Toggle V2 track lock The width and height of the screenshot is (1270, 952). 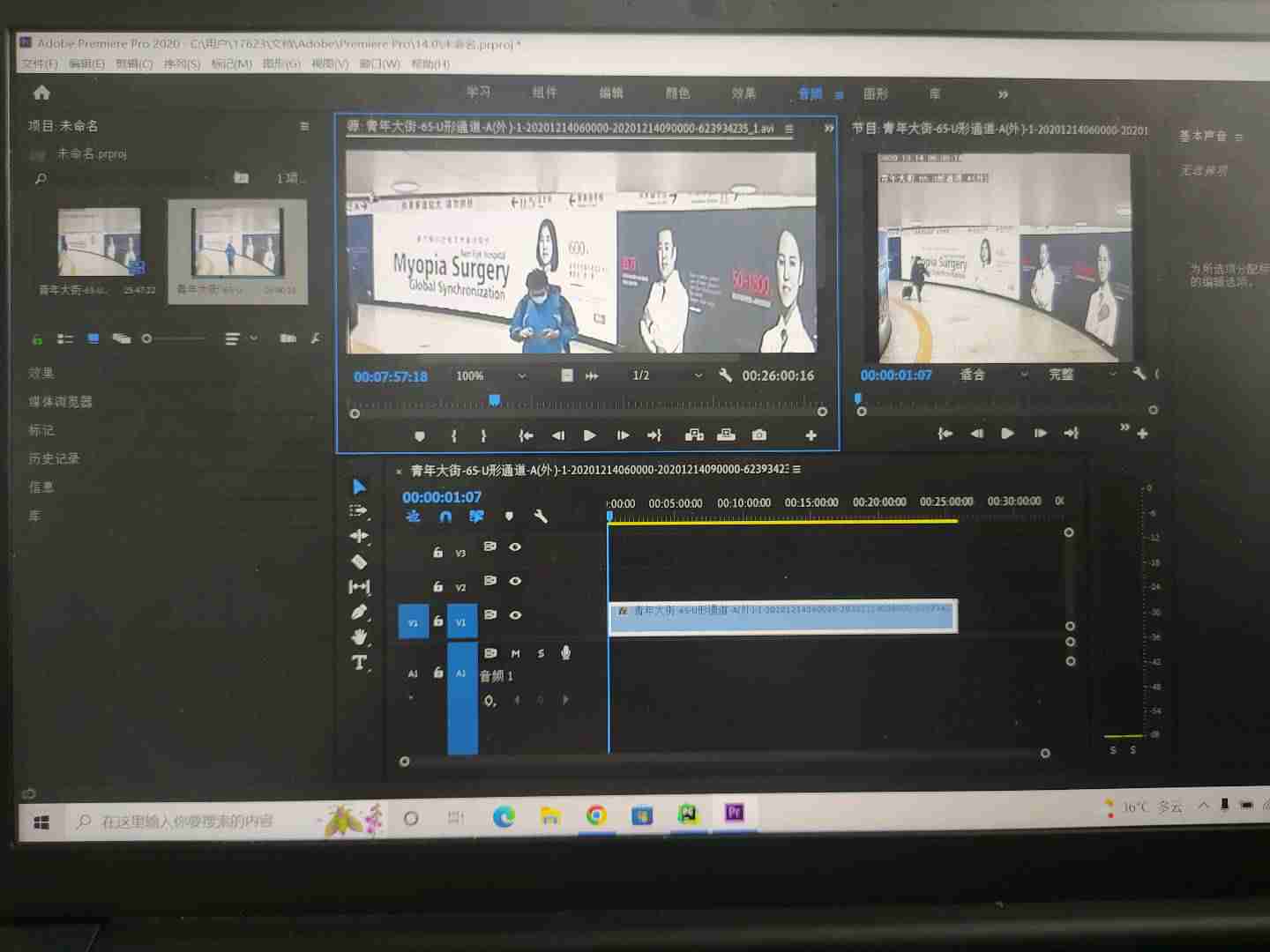click(437, 586)
